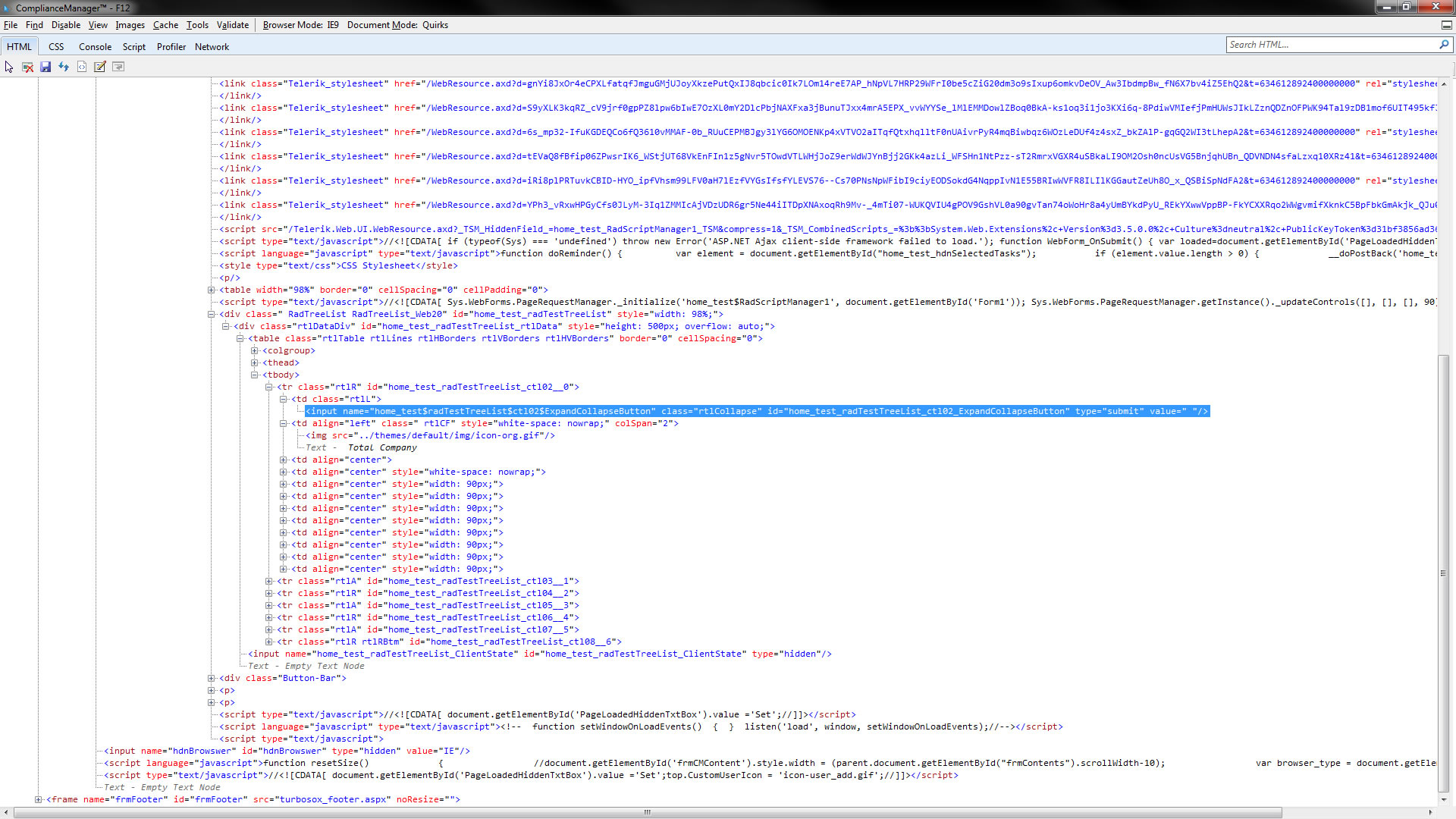Click inside the Search HTML field

pos(1327,45)
